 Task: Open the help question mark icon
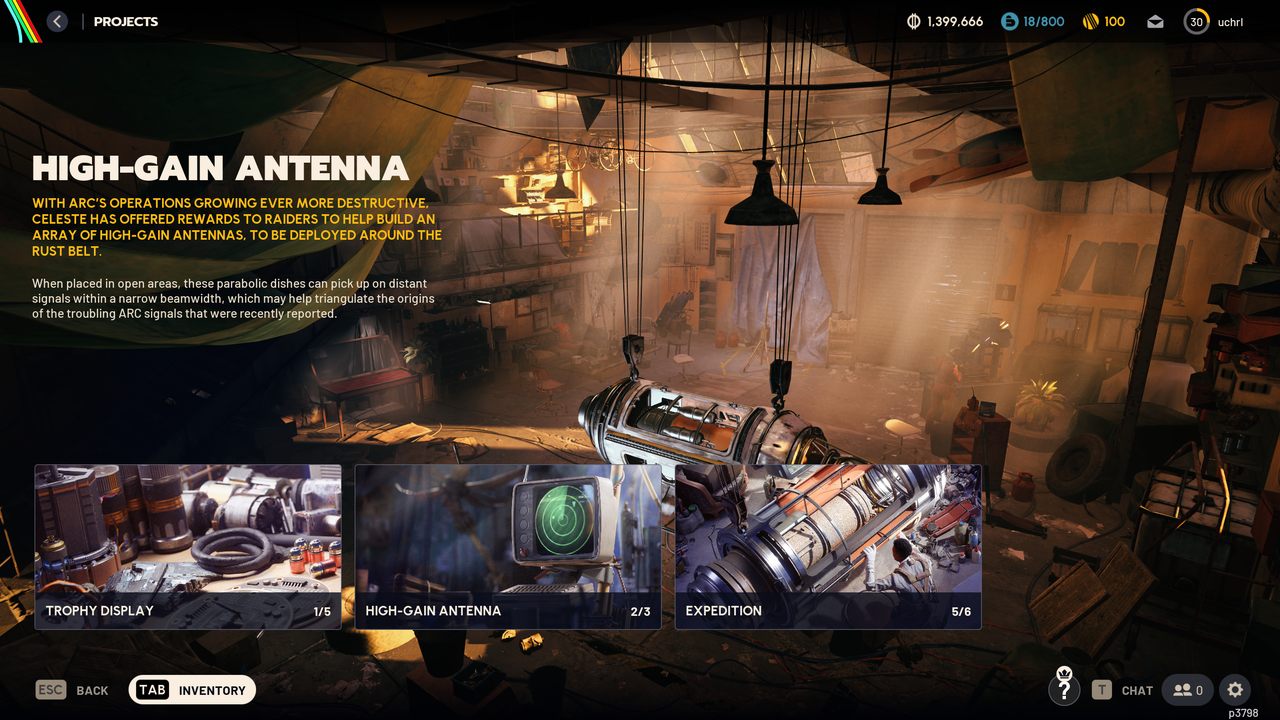tap(1064, 686)
